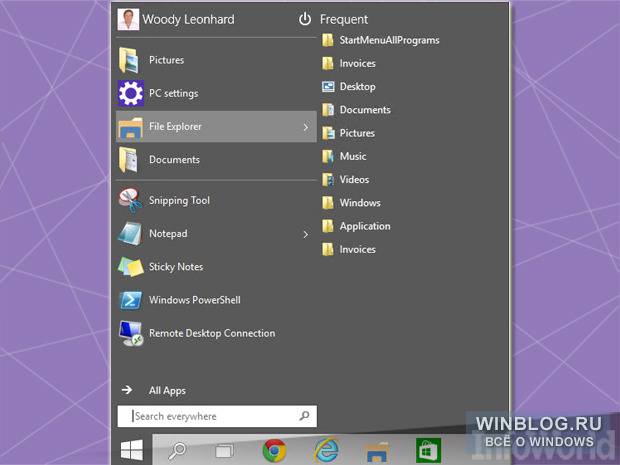Select Windows PowerShell label

pos(195,300)
